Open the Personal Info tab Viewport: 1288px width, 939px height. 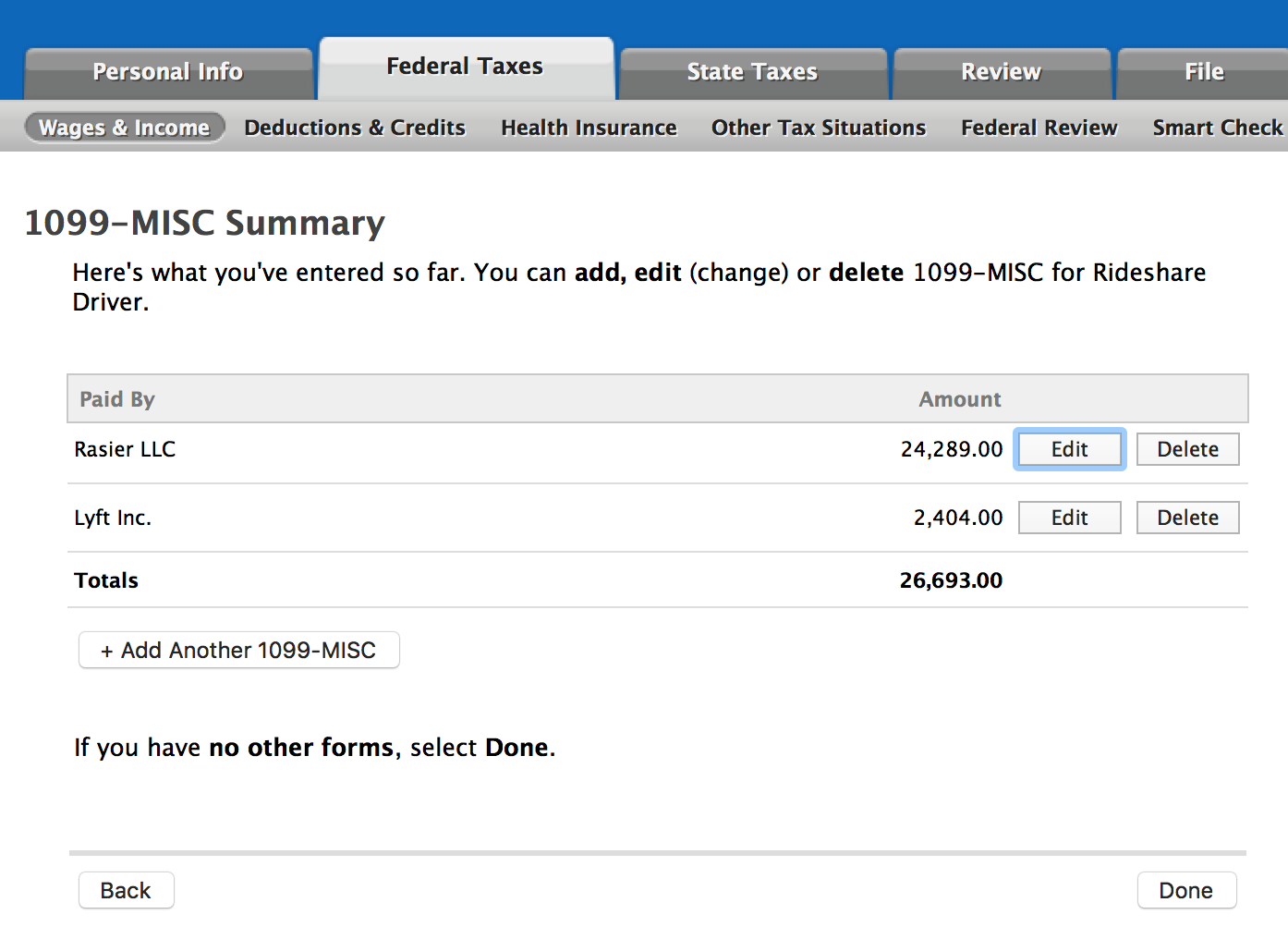(x=167, y=72)
